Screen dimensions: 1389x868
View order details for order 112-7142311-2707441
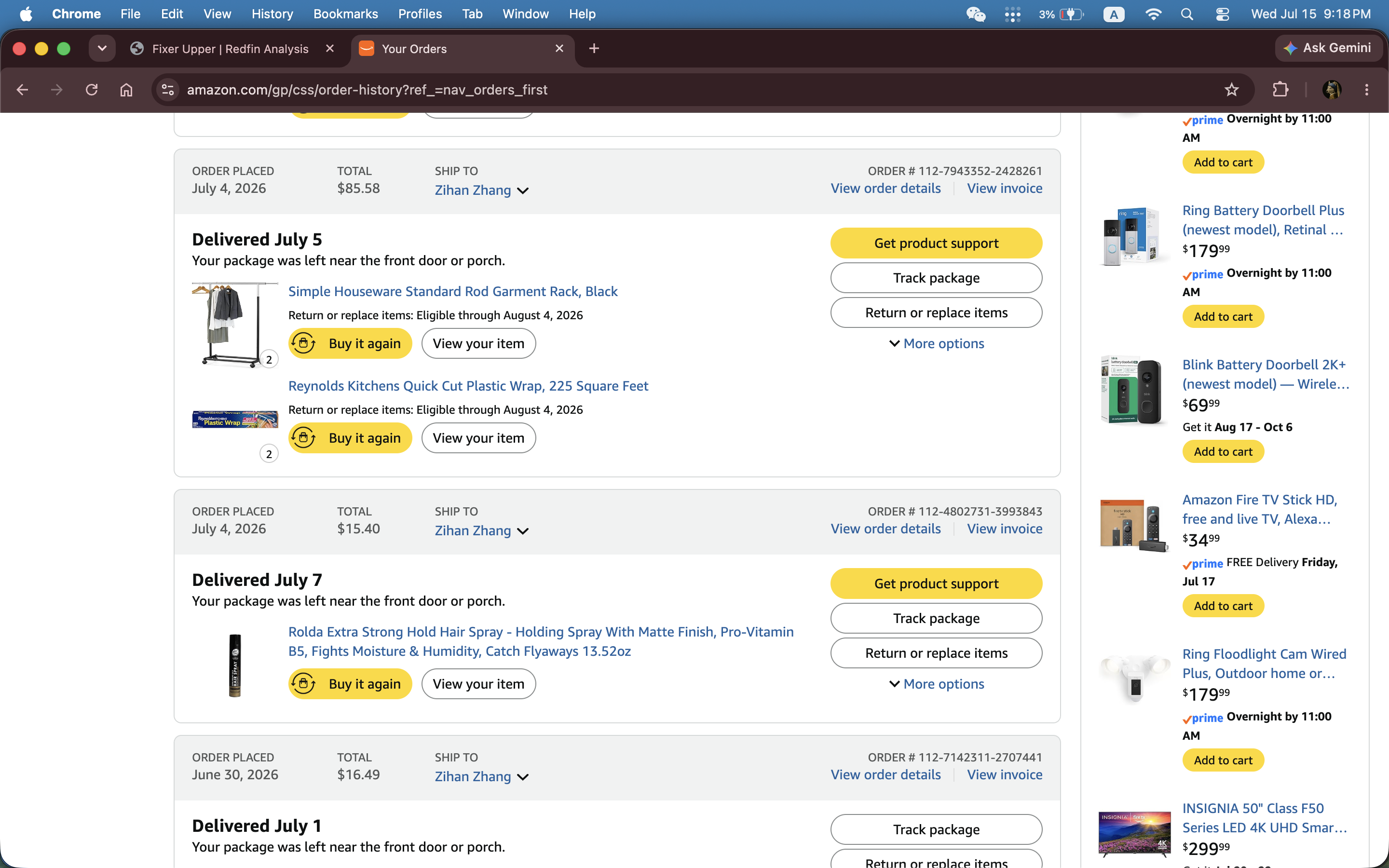click(885, 774)
